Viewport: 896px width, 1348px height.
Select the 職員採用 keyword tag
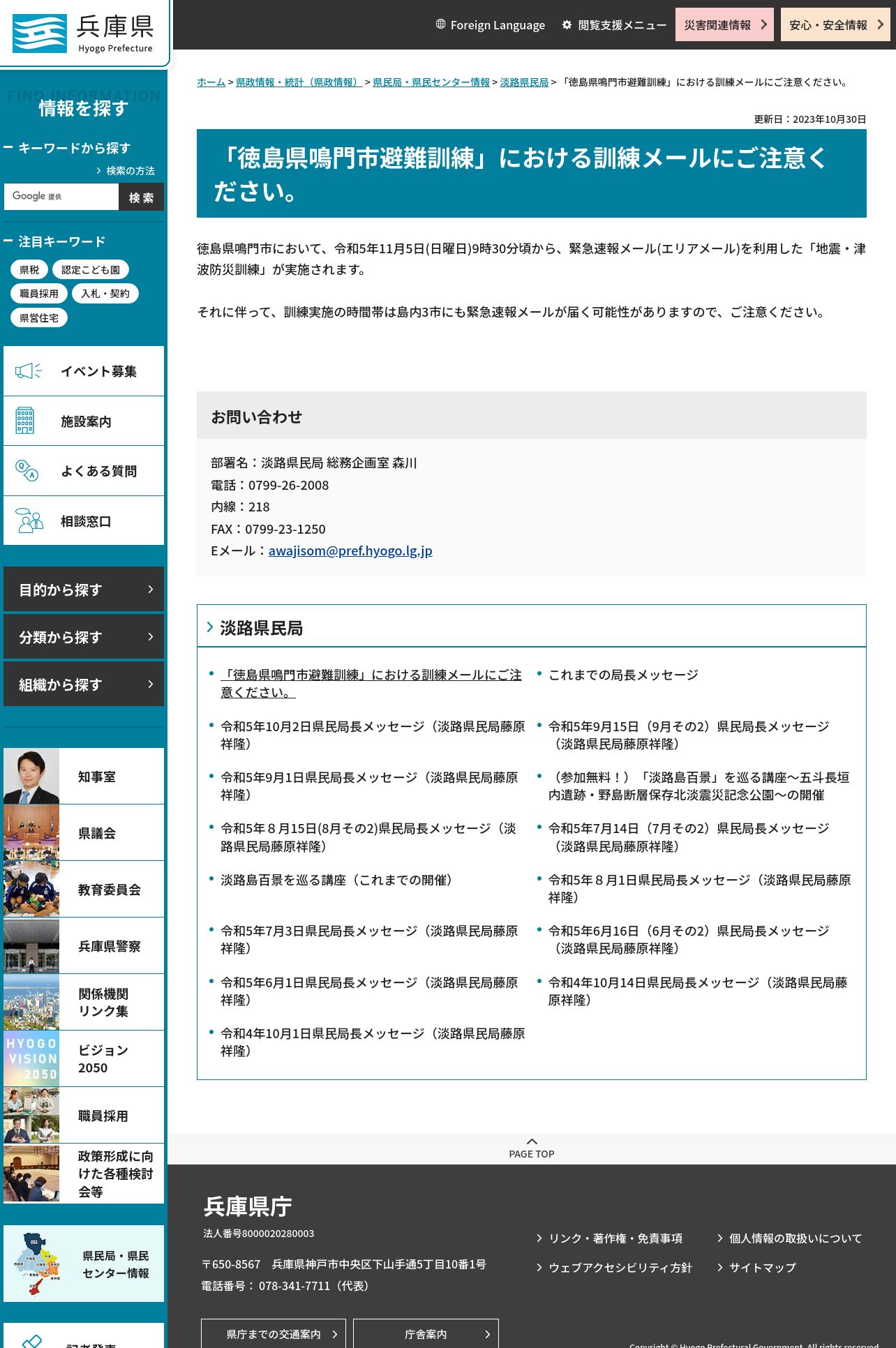pos(39,294)
